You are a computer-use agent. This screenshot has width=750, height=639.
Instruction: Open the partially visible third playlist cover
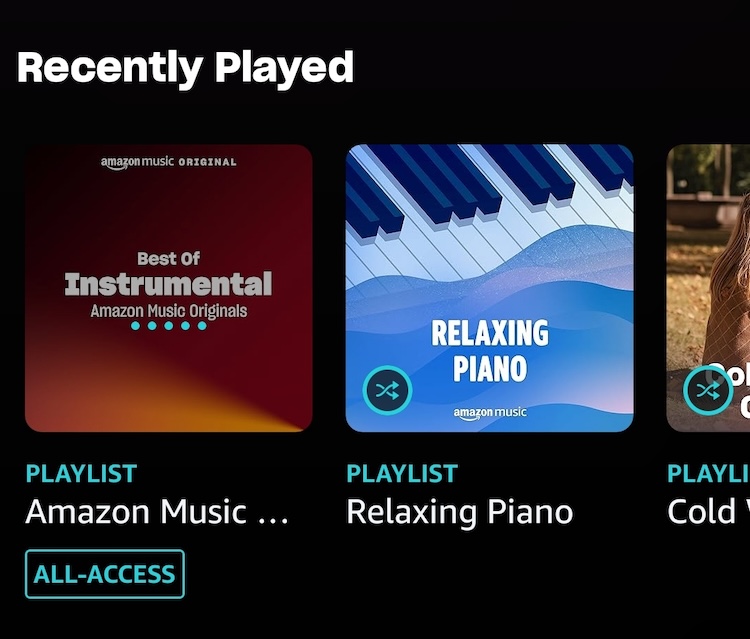click(x=708, y=288)
